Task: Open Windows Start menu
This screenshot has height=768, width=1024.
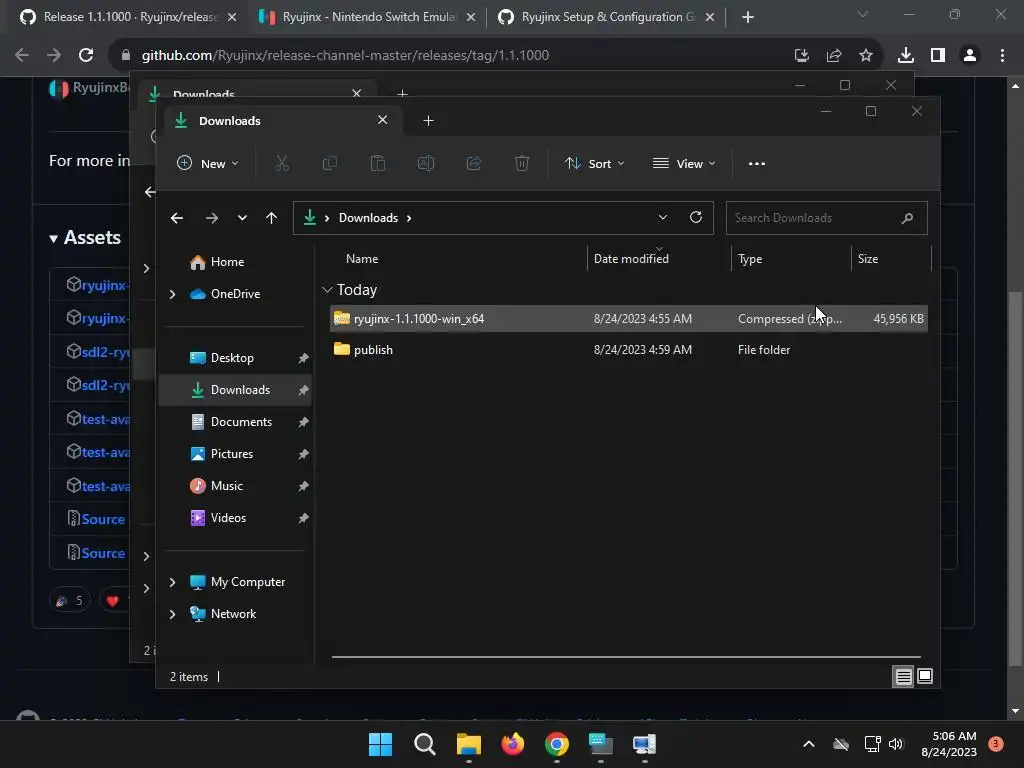Action: pyautogui.click(x=380, y=744)
